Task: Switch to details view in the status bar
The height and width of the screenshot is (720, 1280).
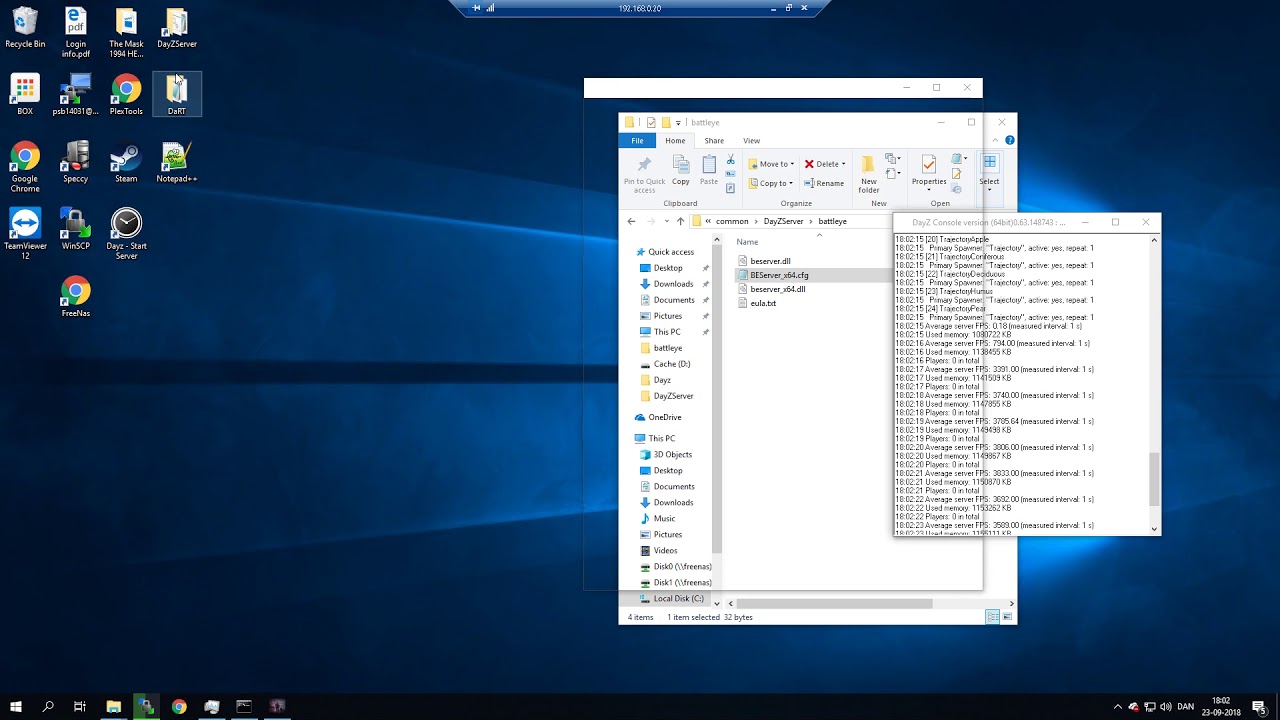Action: click(993, 617)
